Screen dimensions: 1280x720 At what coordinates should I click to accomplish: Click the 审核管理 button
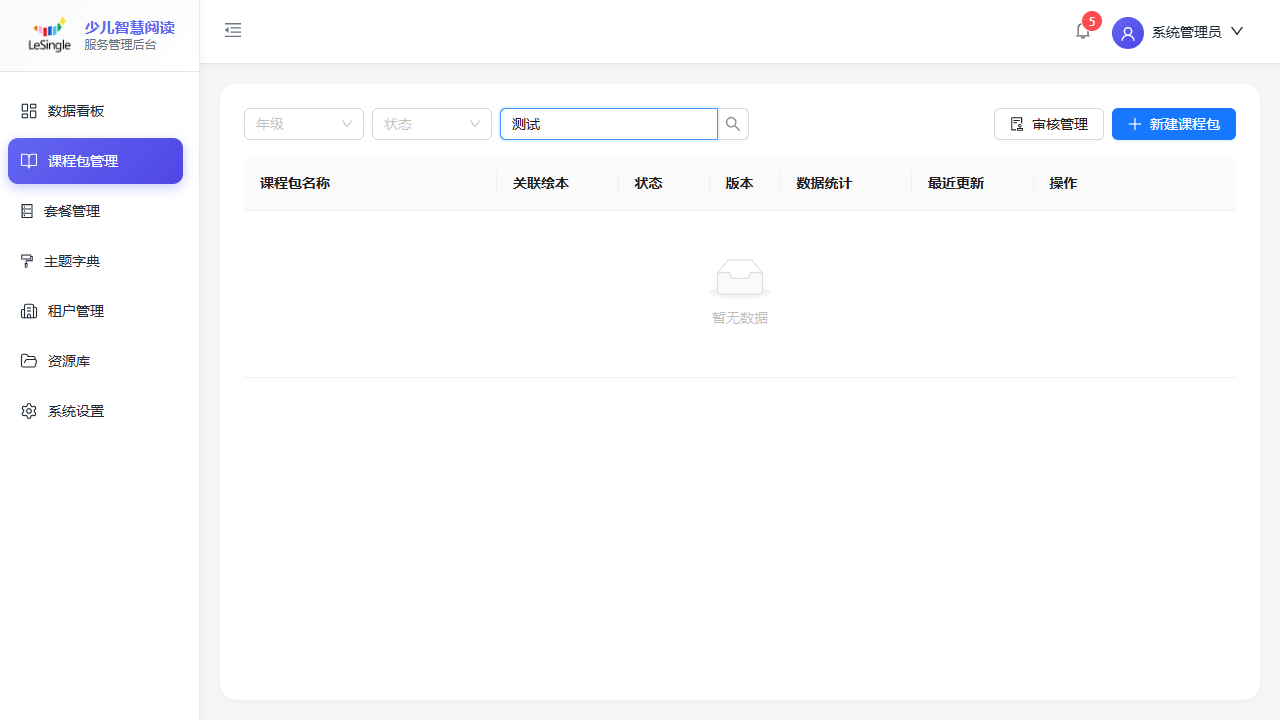1048,124
